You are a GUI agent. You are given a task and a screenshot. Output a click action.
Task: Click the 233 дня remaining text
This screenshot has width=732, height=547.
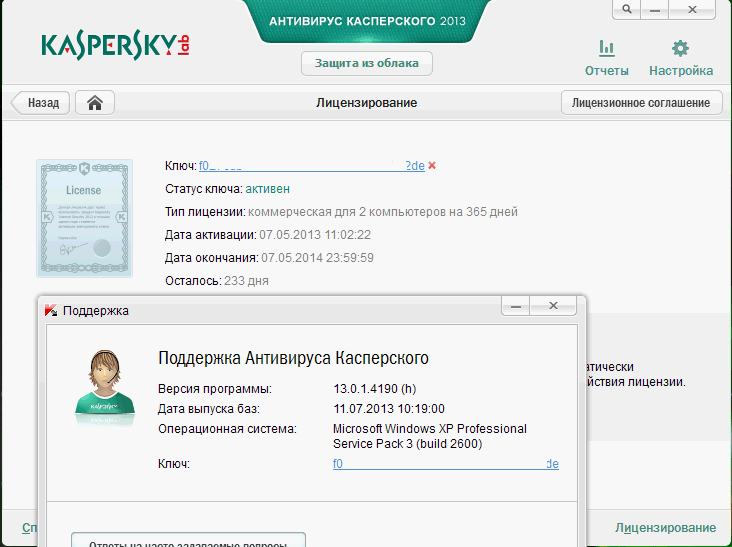click(246, 281)
